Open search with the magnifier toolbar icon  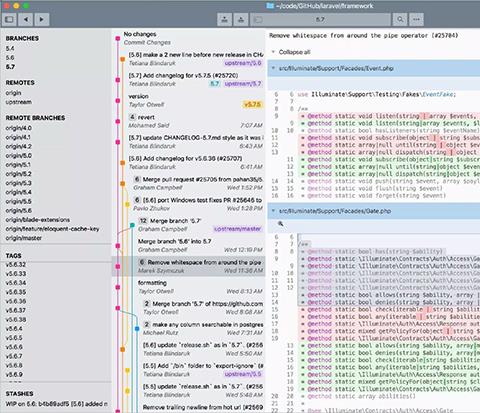tap(400, 19)
